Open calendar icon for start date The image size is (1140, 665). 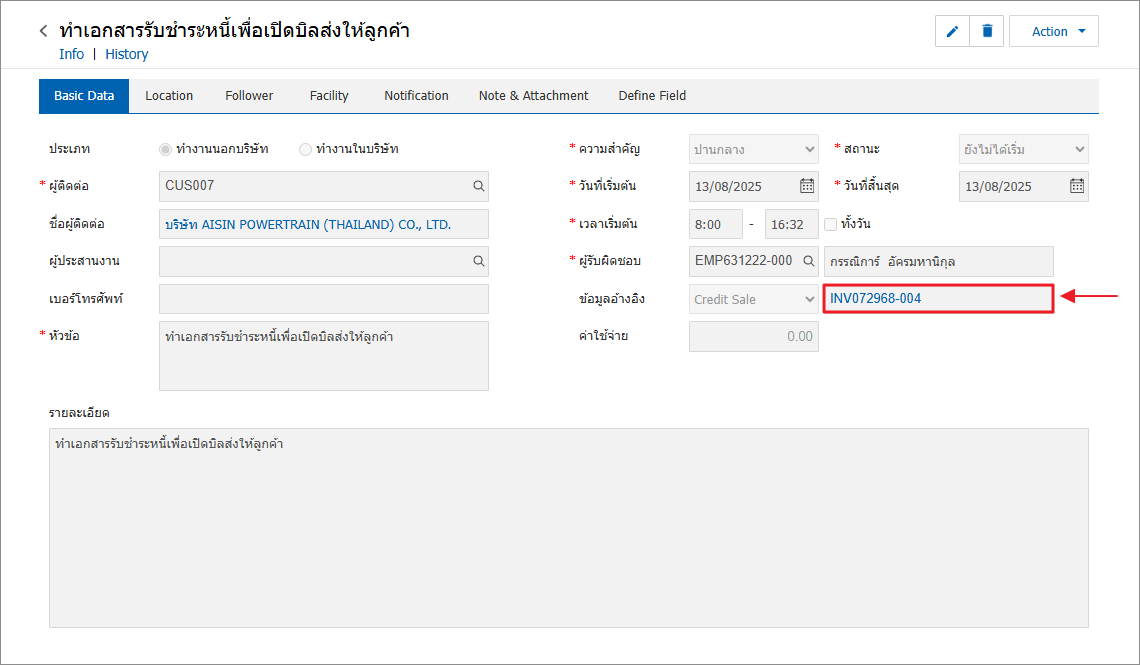click(x=806, y=186)
